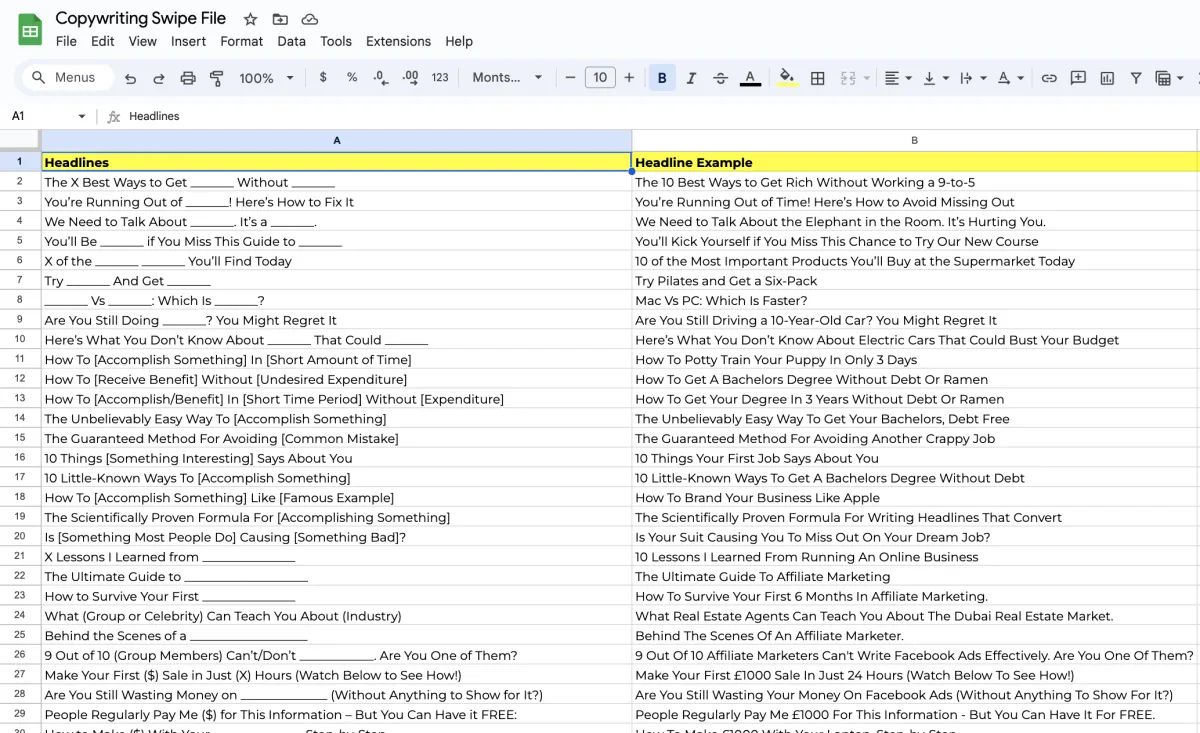Screen dimensions: 1200x733
Task: Add a comment
Action: [x=1078, y=78]
